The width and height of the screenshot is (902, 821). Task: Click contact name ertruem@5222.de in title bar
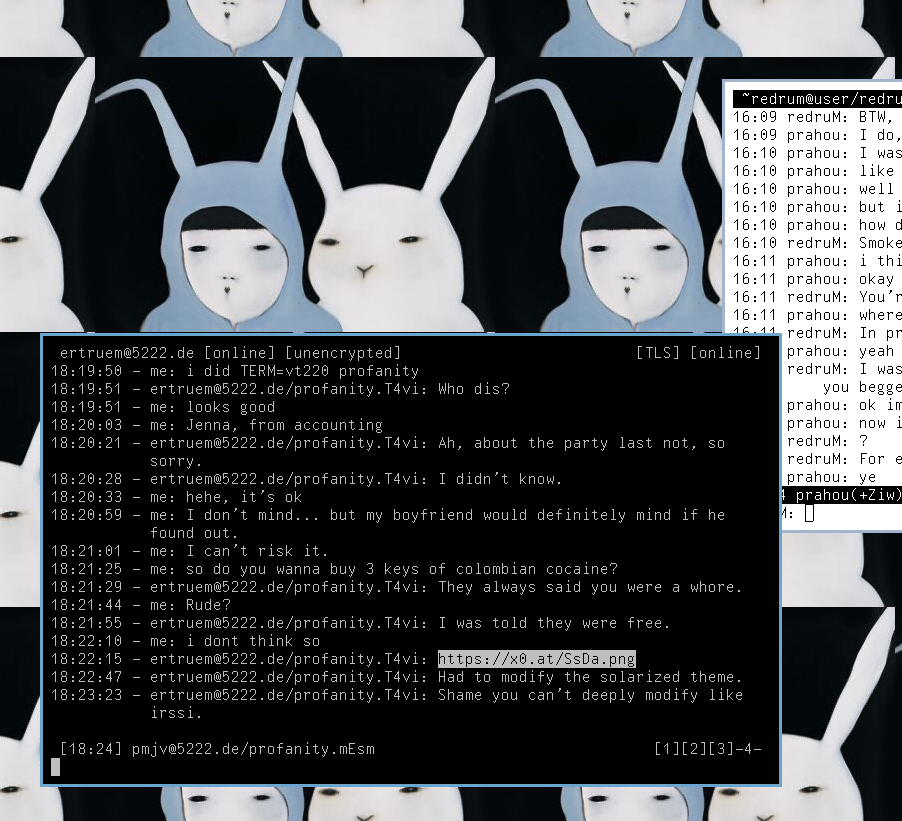[x=127, y=353]
